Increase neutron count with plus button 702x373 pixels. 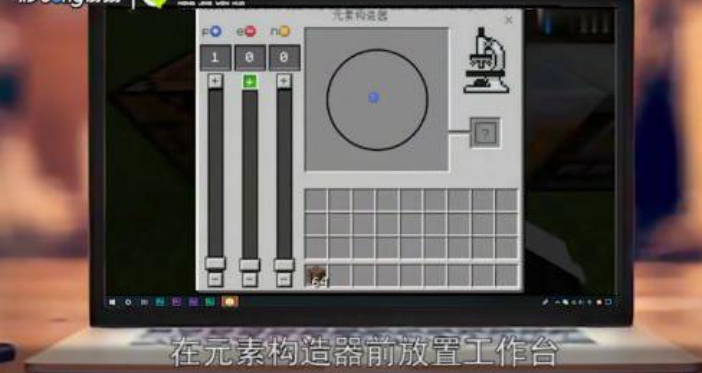coord(284,81)
